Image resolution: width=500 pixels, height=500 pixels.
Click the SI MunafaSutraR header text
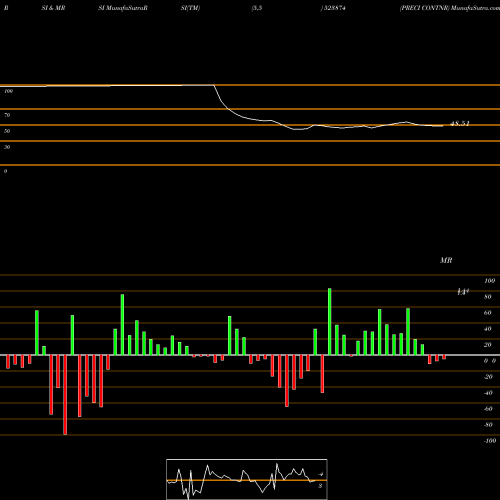coord(123,8)
